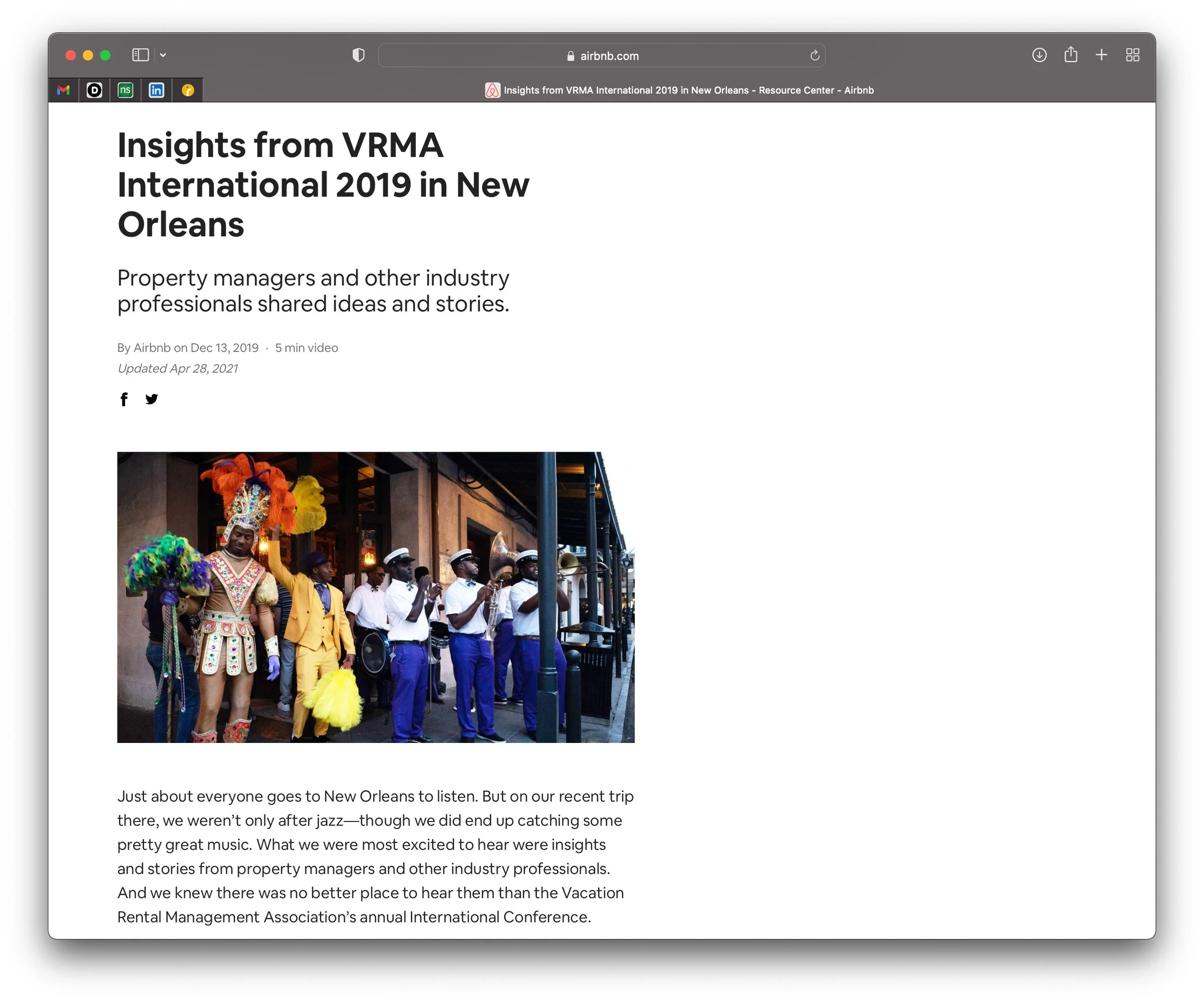
Task: Open the pinned 'ns' green tab
Action: 126,90
